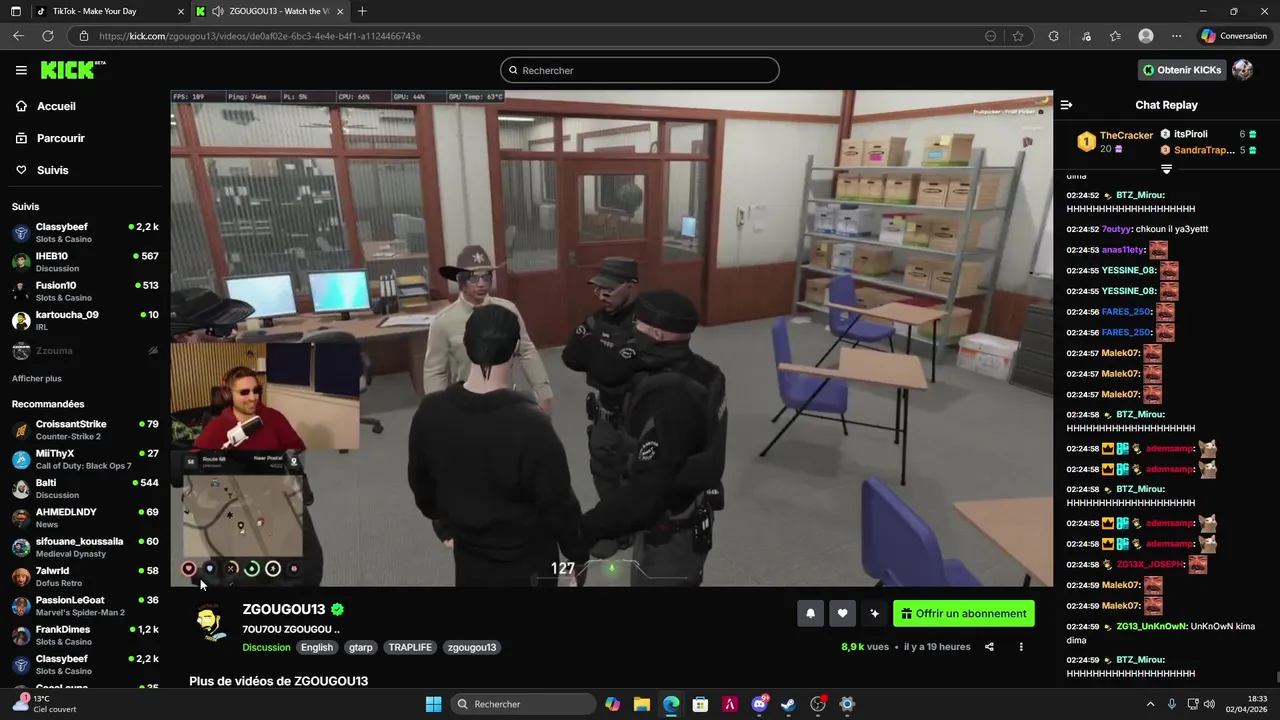Reload page with browser refresh icon
The width and height of the screenshot is (1280, 720).
47,36
